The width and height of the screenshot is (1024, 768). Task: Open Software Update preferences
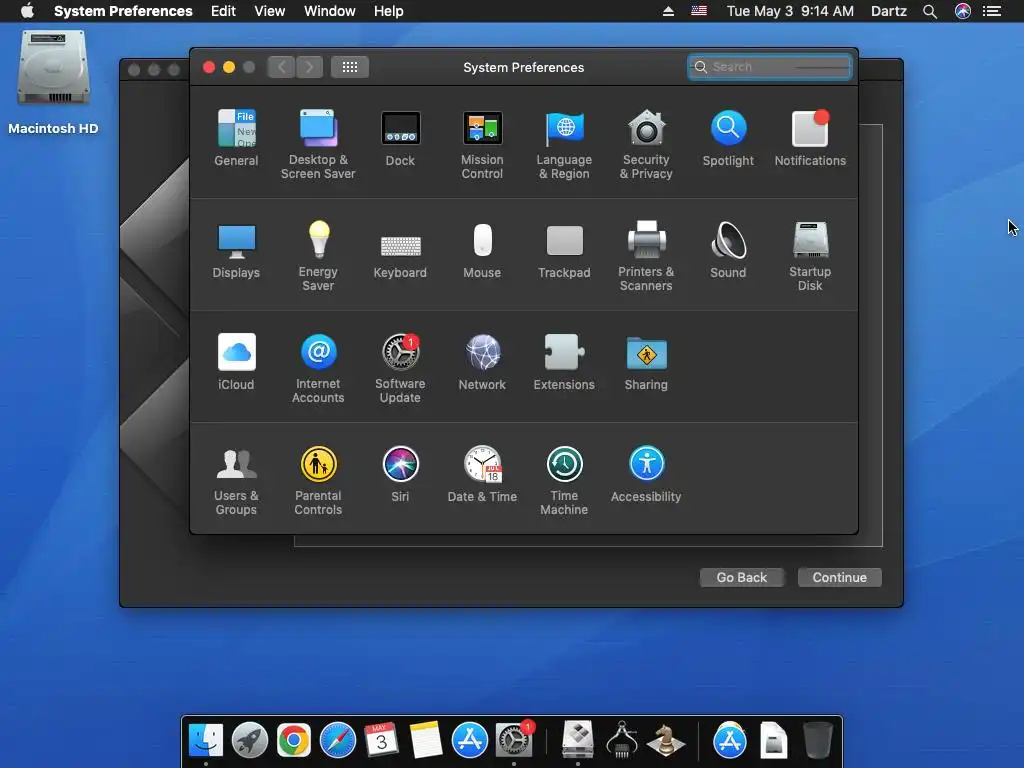pos(400,368)
